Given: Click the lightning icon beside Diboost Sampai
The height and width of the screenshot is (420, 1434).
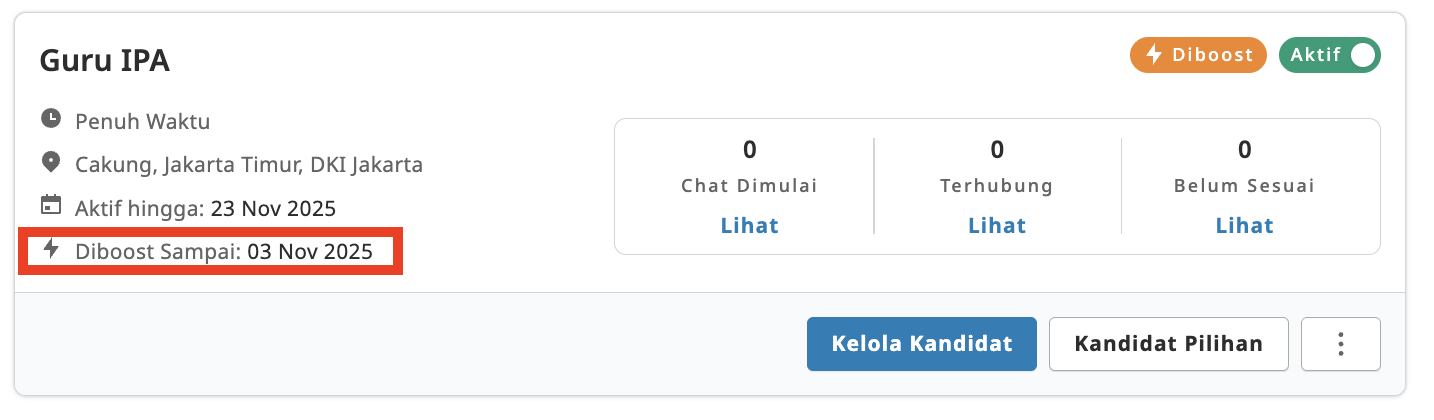Looking at the screenshot, I should click(51, 249).
